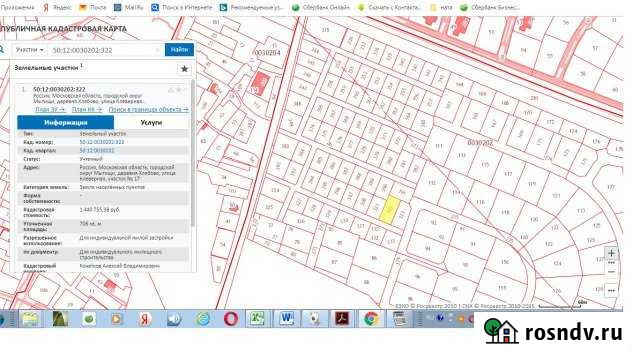Screen dimensions: 640x360
Task: Click the Земельные участки heading
Action: (x=46, y=68)
